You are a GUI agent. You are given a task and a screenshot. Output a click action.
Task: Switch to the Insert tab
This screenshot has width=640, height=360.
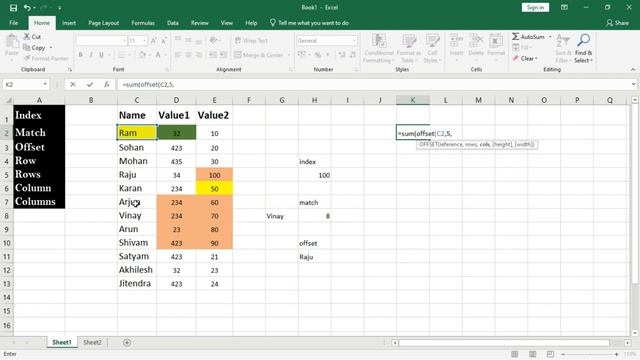point(69,23)
